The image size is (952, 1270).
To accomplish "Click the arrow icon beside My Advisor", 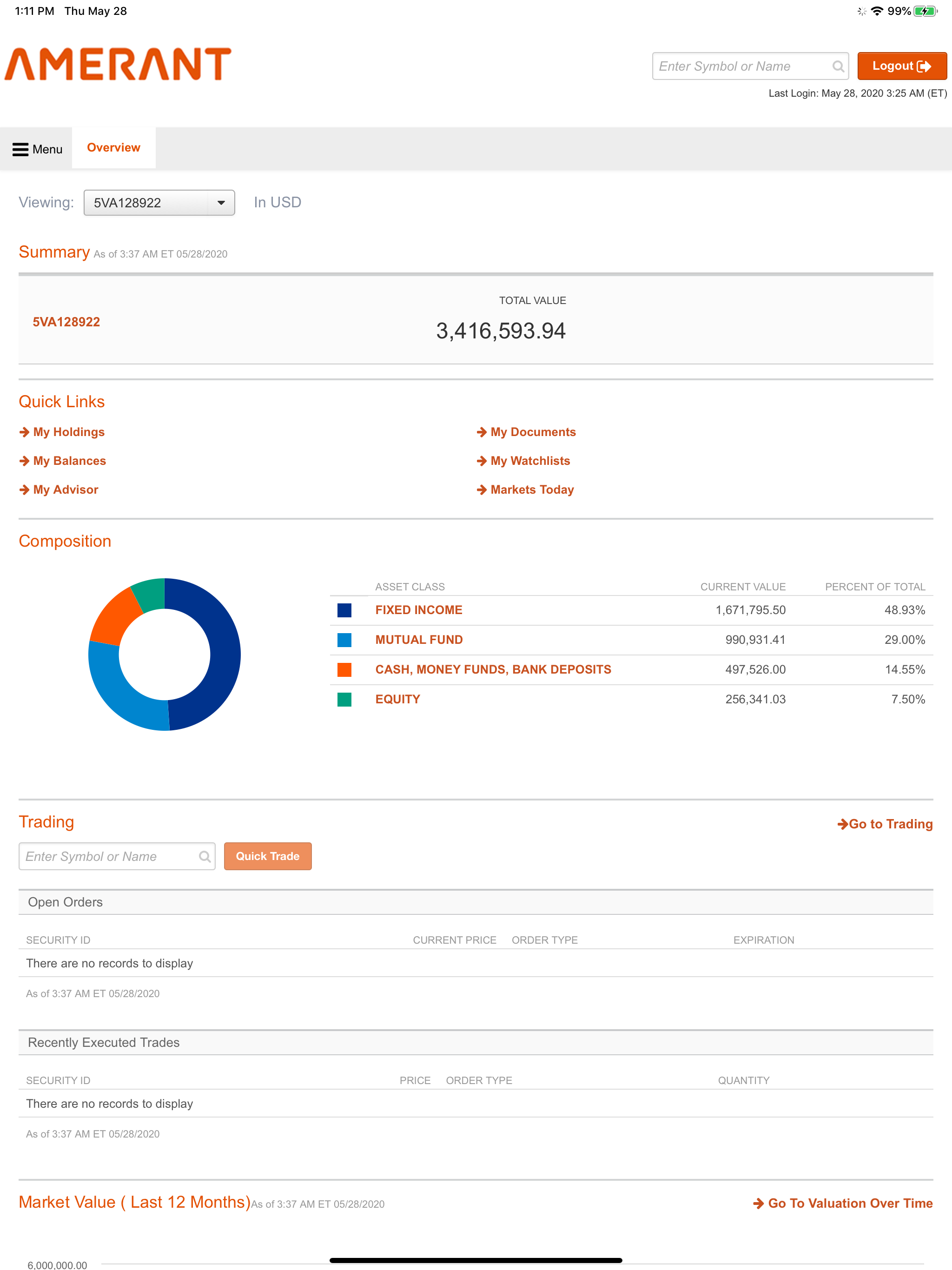I will (24, 490).
